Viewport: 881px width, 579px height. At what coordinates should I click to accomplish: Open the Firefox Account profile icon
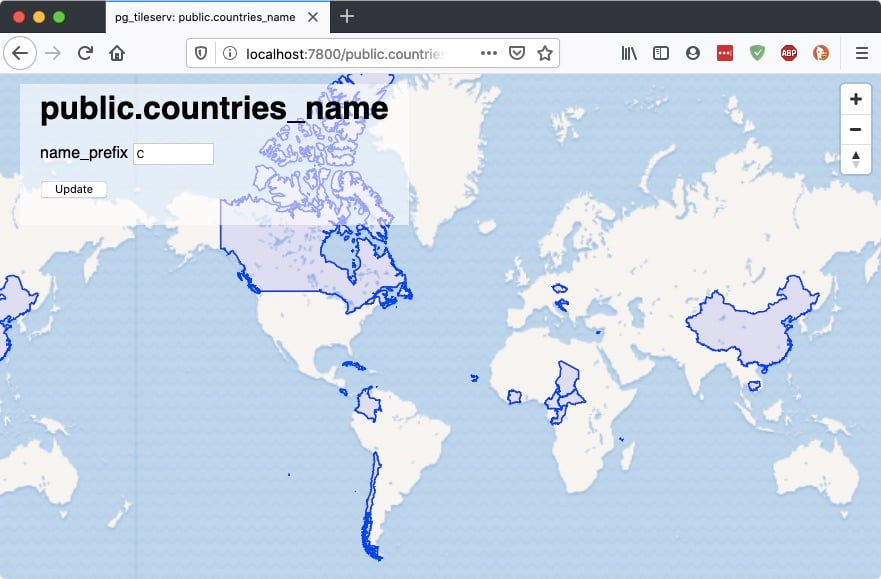(x=692, y=53)
